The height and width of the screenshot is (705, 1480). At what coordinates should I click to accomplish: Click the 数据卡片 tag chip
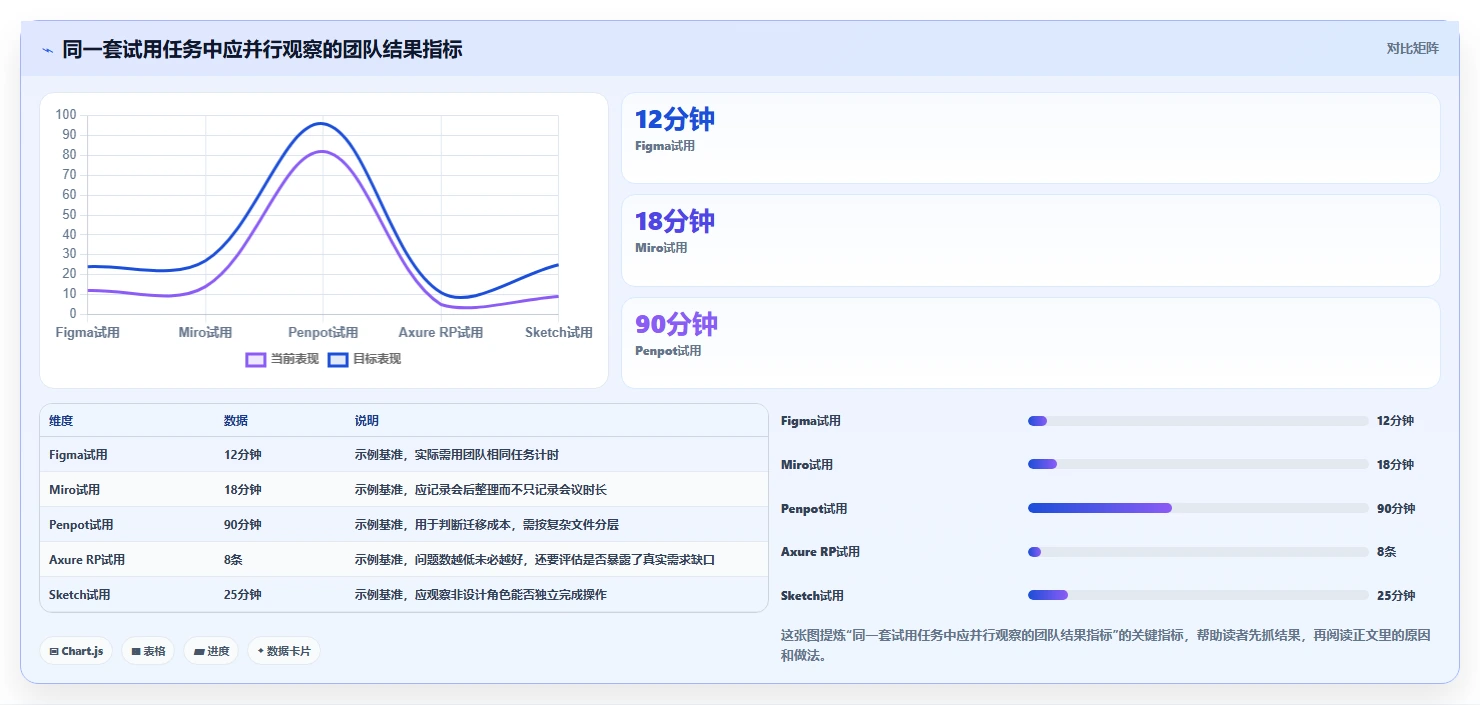(284, 651)
